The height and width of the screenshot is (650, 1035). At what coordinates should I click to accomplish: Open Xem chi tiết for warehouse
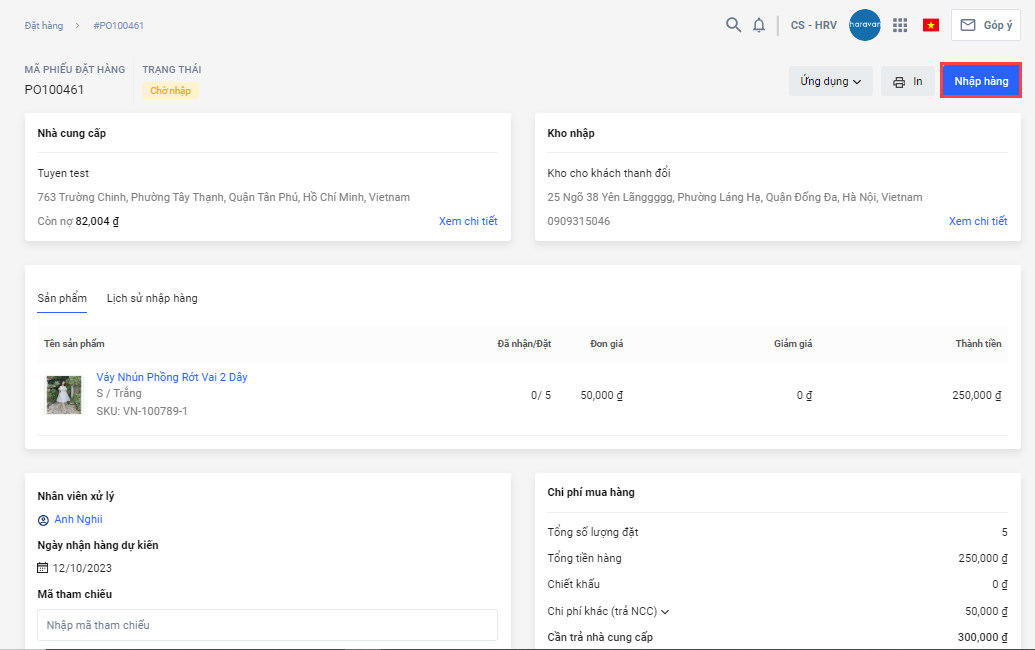[977, 221]
